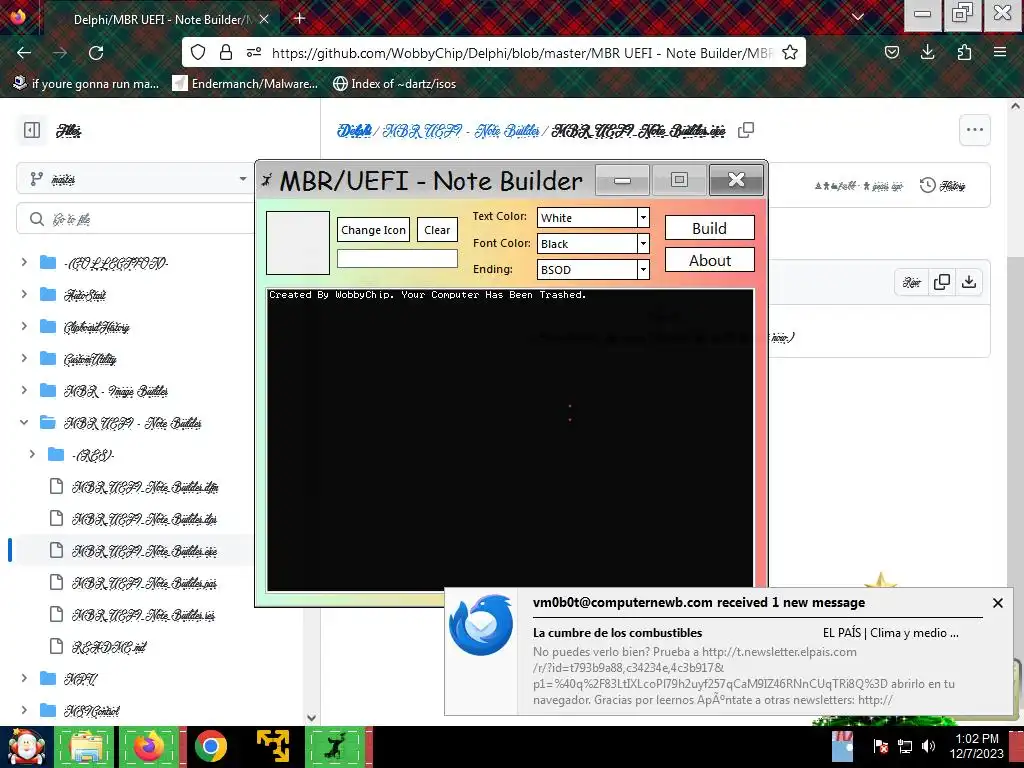Click the padlock site security icon
The width and height of the screenshot is (1024, 768).
pyautogui.click(x=226, y=52)
